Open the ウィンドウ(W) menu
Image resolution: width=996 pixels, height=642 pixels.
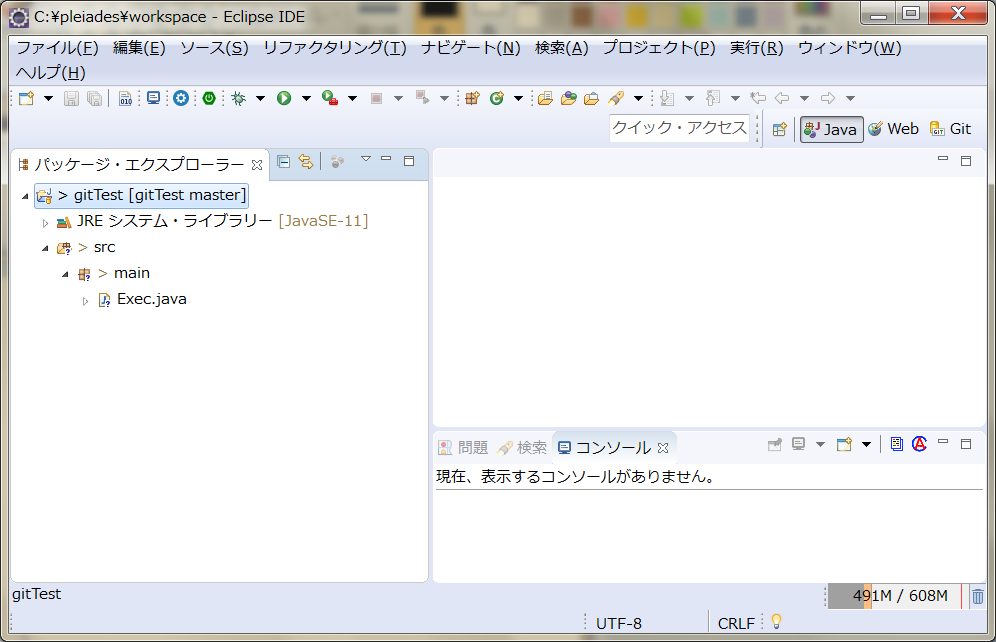[x=849, y=48]
